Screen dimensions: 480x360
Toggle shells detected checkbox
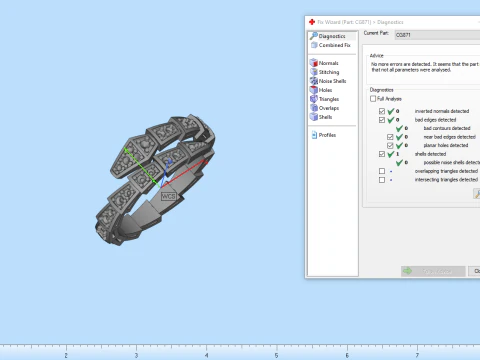[x=382, y=154]
